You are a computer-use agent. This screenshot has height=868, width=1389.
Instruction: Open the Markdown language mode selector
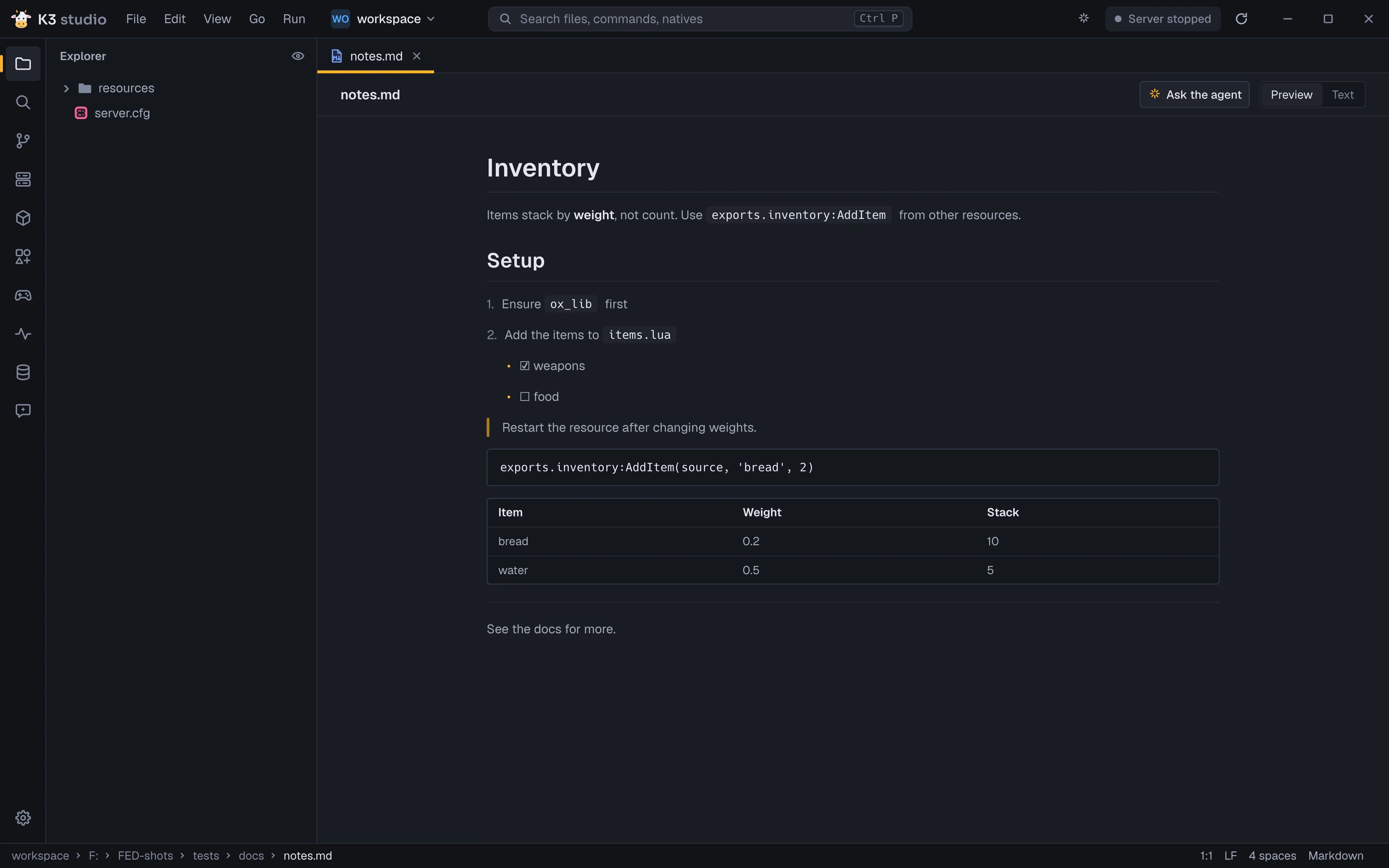(1336, 855)
